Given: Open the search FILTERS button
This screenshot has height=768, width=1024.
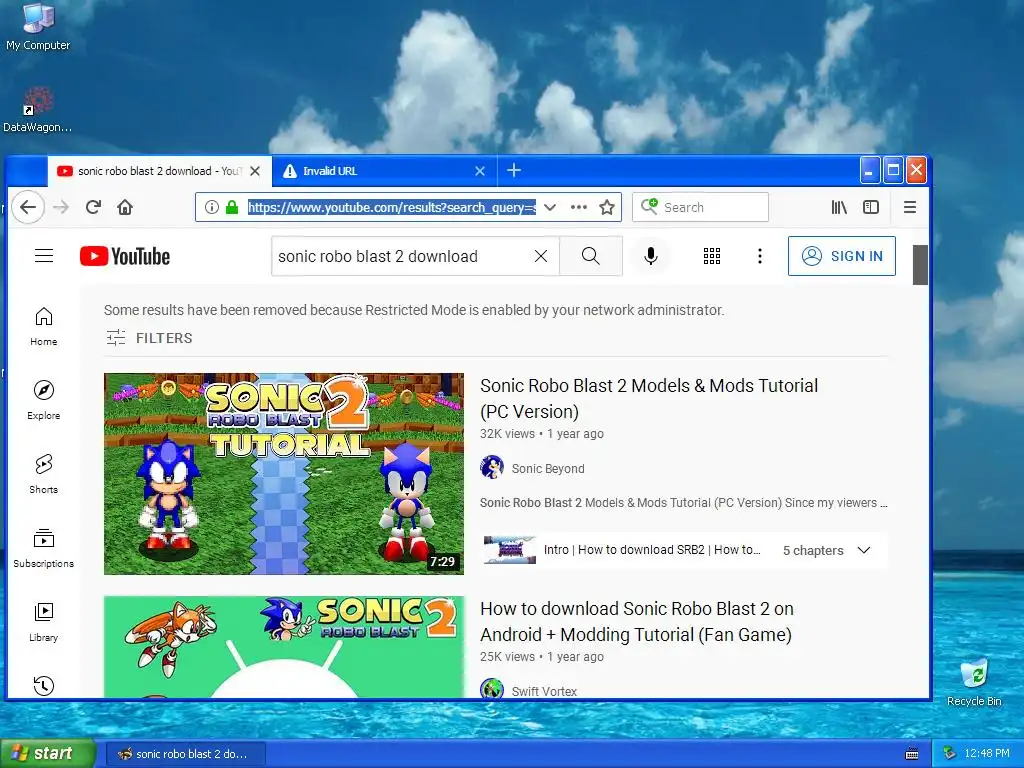Looking at the screenshot, I should pos(150,338).
